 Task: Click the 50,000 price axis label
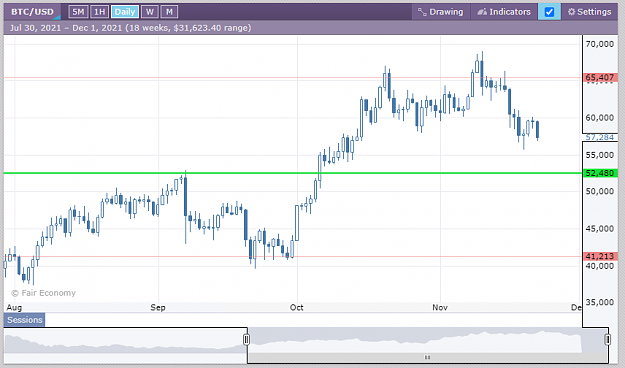point(599,191)
